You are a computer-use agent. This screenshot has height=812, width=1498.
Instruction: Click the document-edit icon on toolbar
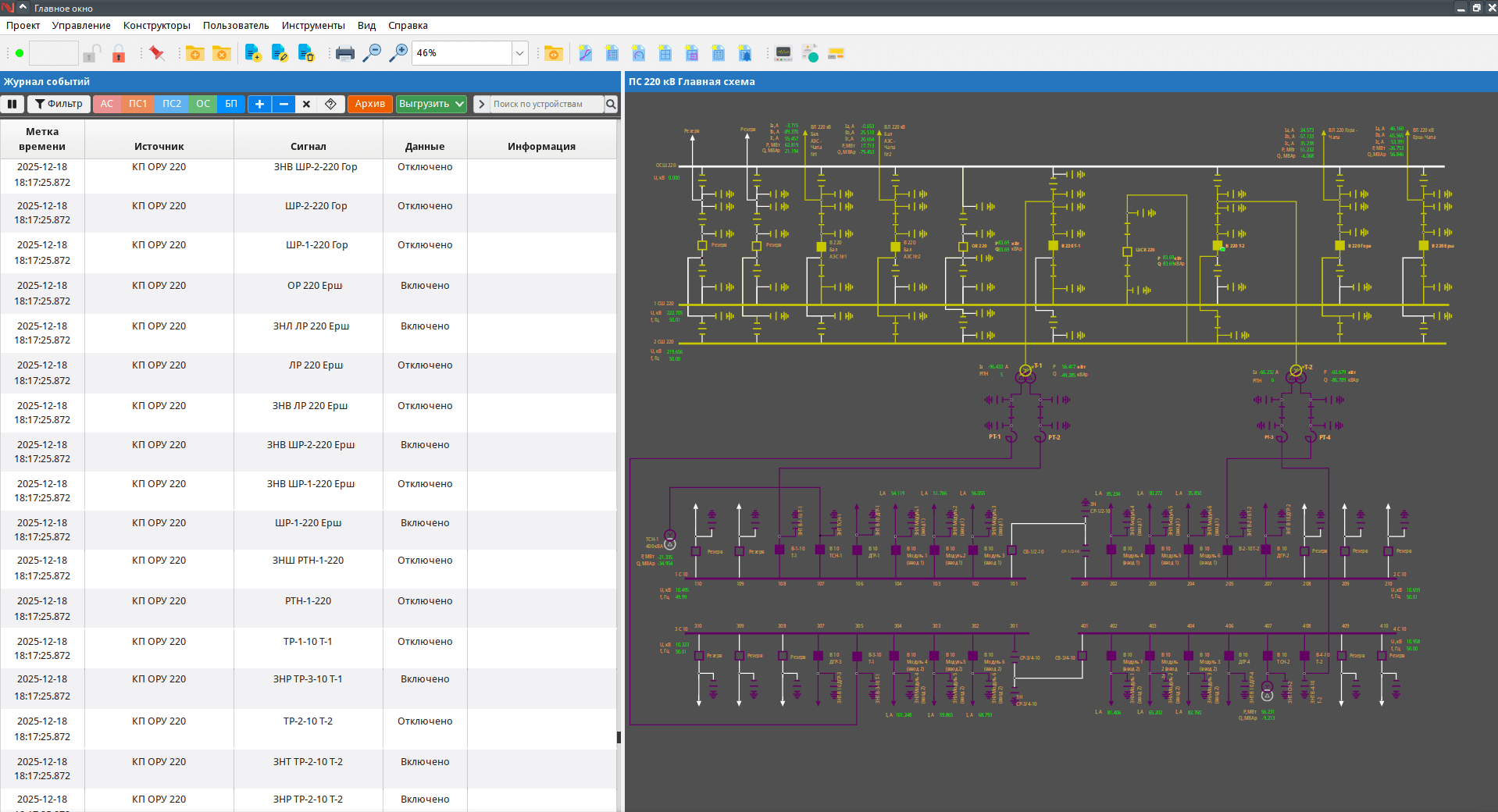(x=279, y=52)
